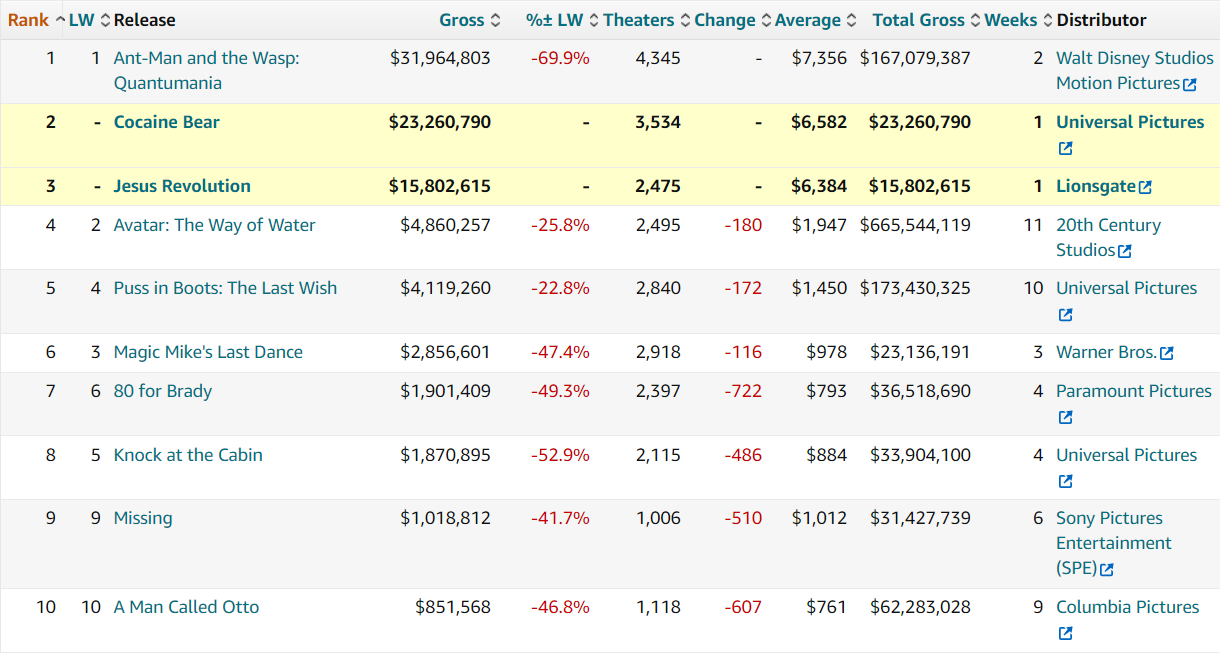Open Sony Pictures Entertainment distributor link
The image size is (1220, 653).
click(1114, 543)
